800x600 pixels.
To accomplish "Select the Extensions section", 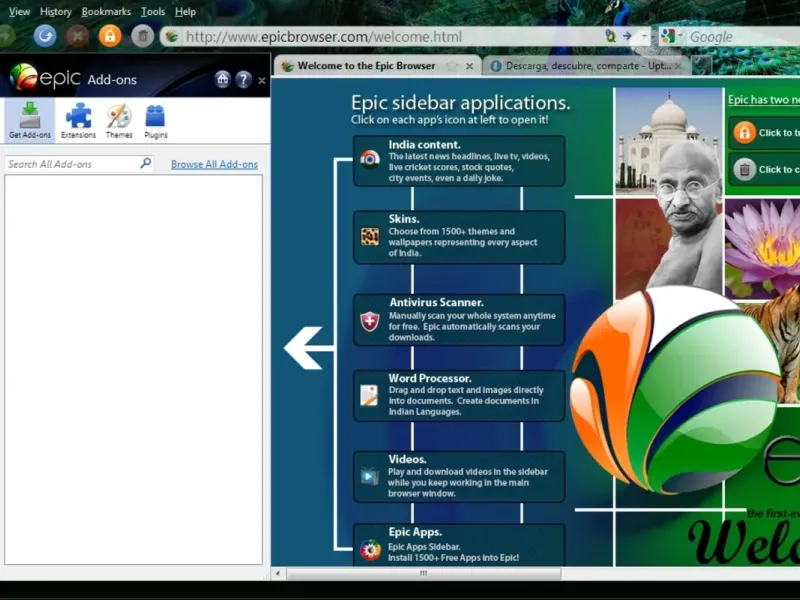I will point(78,120).
